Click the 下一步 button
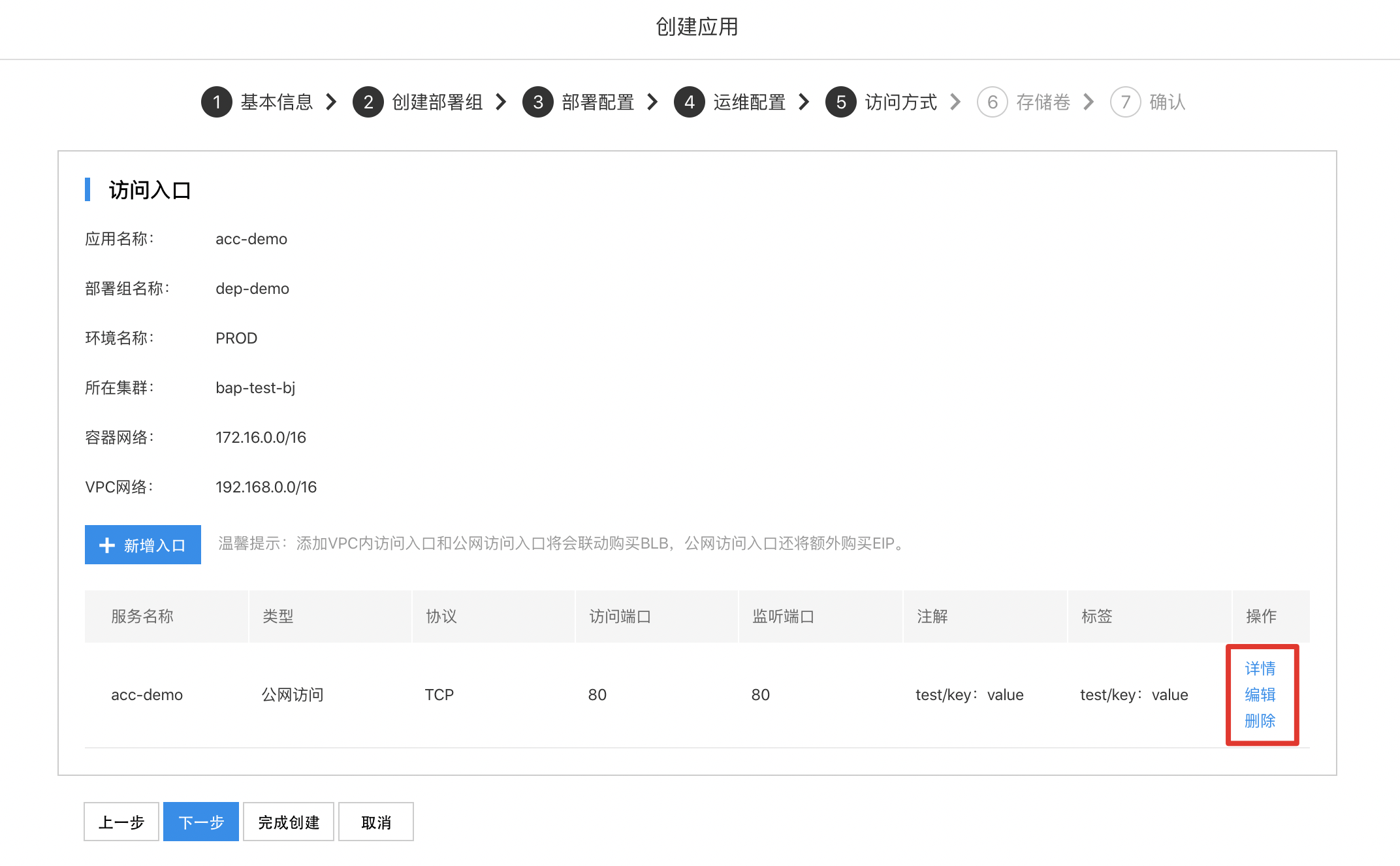 (201, 822)
